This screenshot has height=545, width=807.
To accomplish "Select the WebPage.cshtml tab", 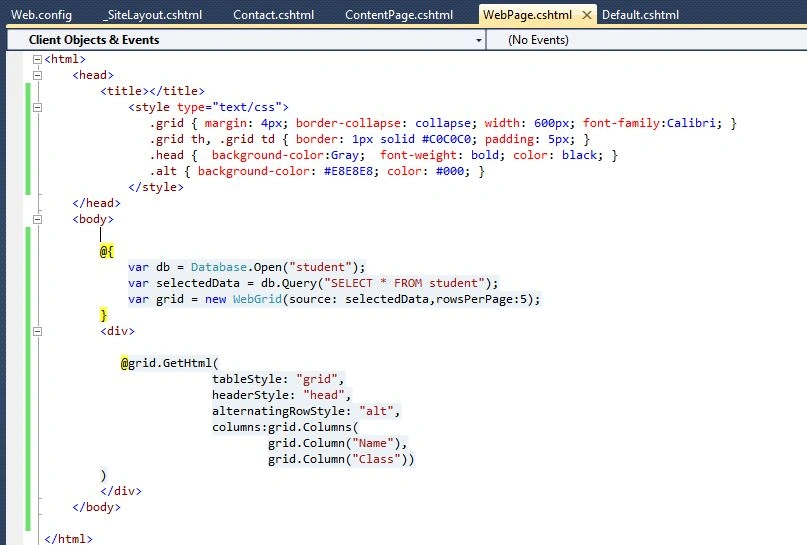I will [527, 15].
